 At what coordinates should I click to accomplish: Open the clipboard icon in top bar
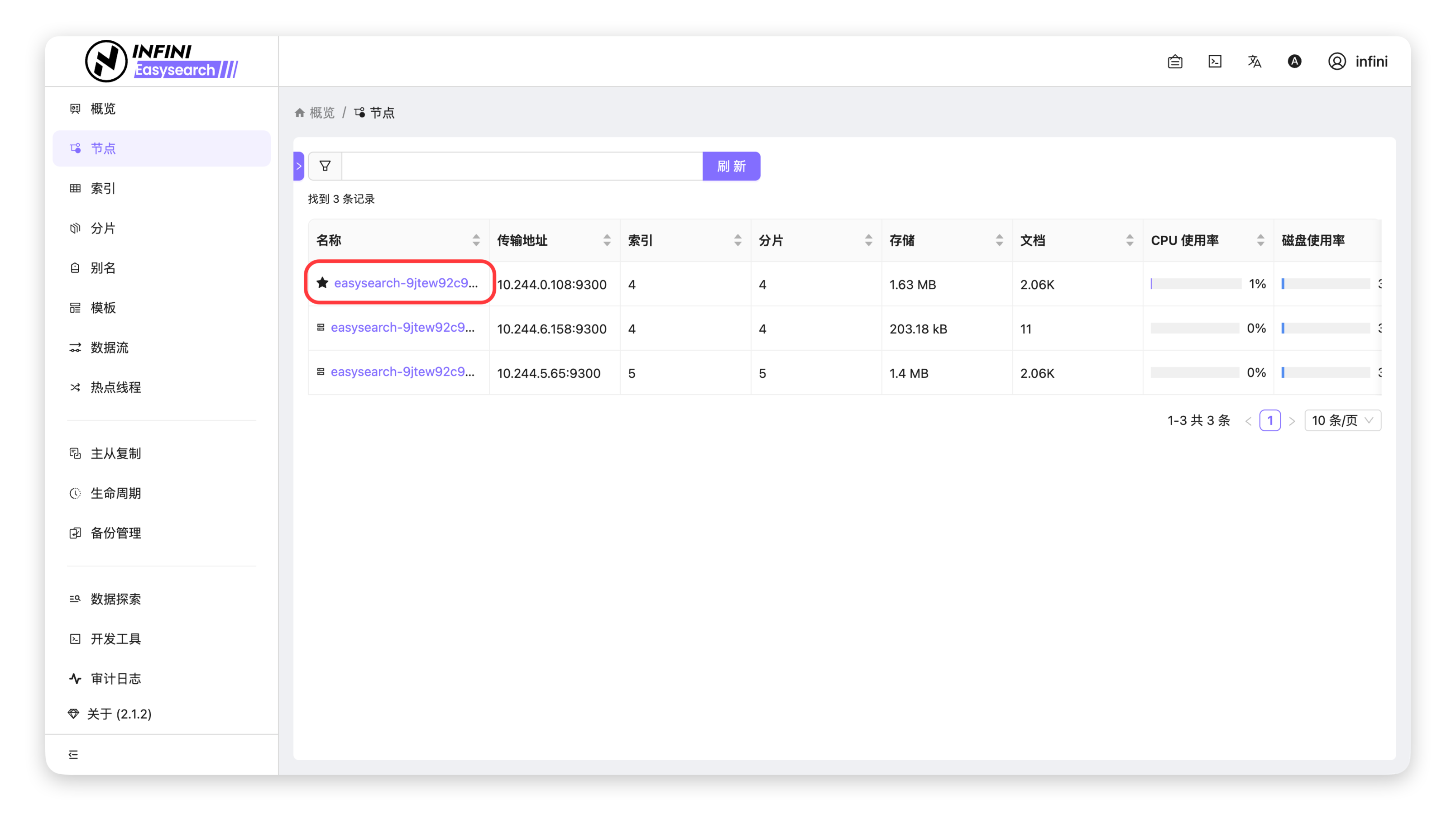(x=1174, y=62)
